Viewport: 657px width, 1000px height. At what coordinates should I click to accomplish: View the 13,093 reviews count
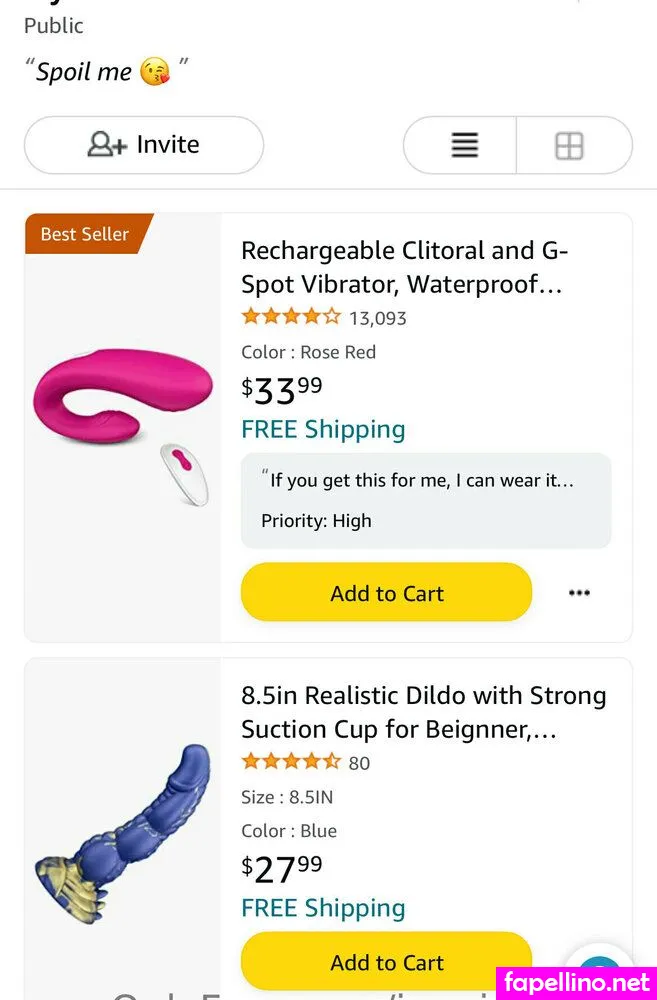378,319
